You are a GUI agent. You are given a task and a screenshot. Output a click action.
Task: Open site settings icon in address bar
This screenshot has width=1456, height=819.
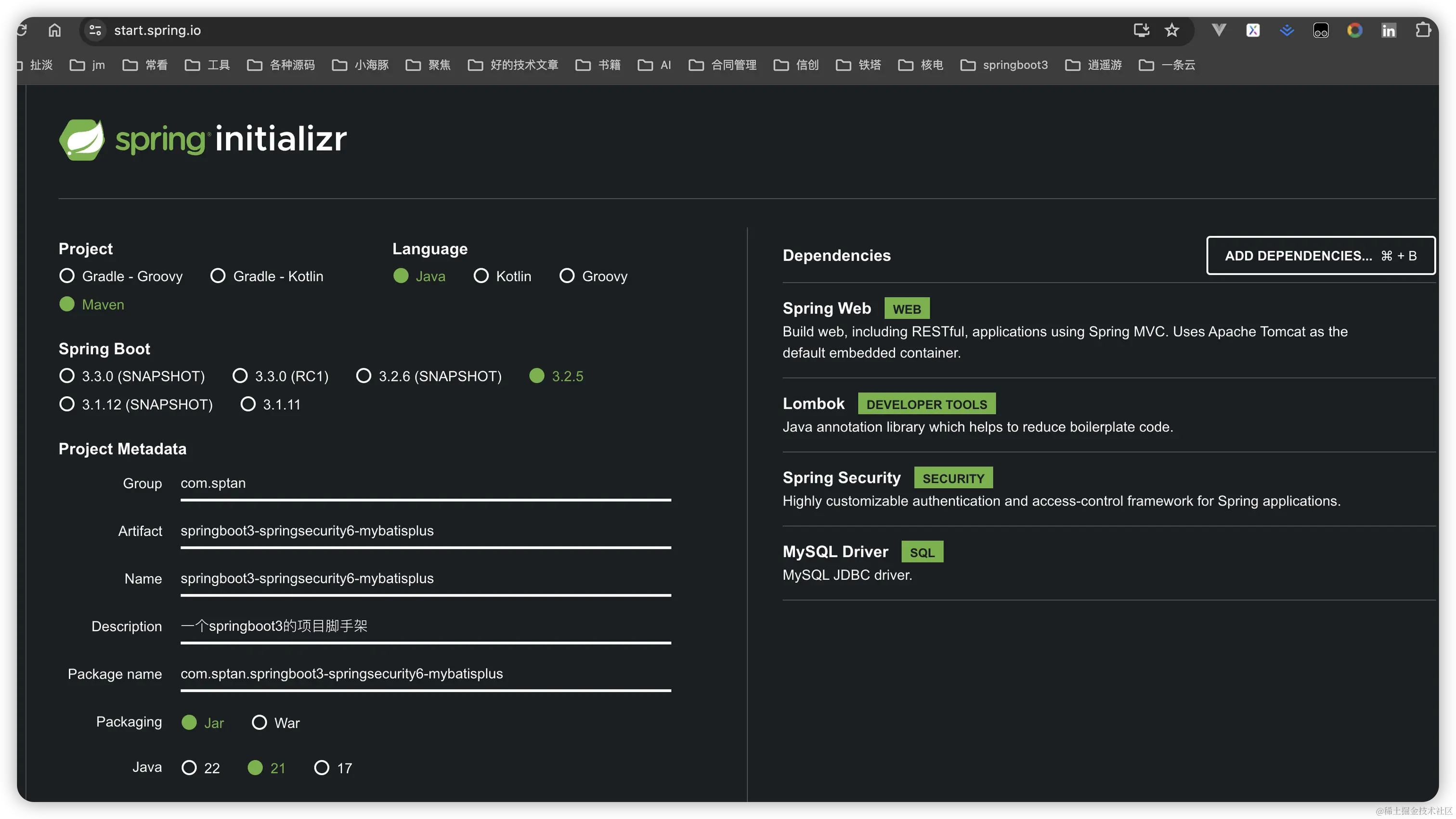coord(95,30)
